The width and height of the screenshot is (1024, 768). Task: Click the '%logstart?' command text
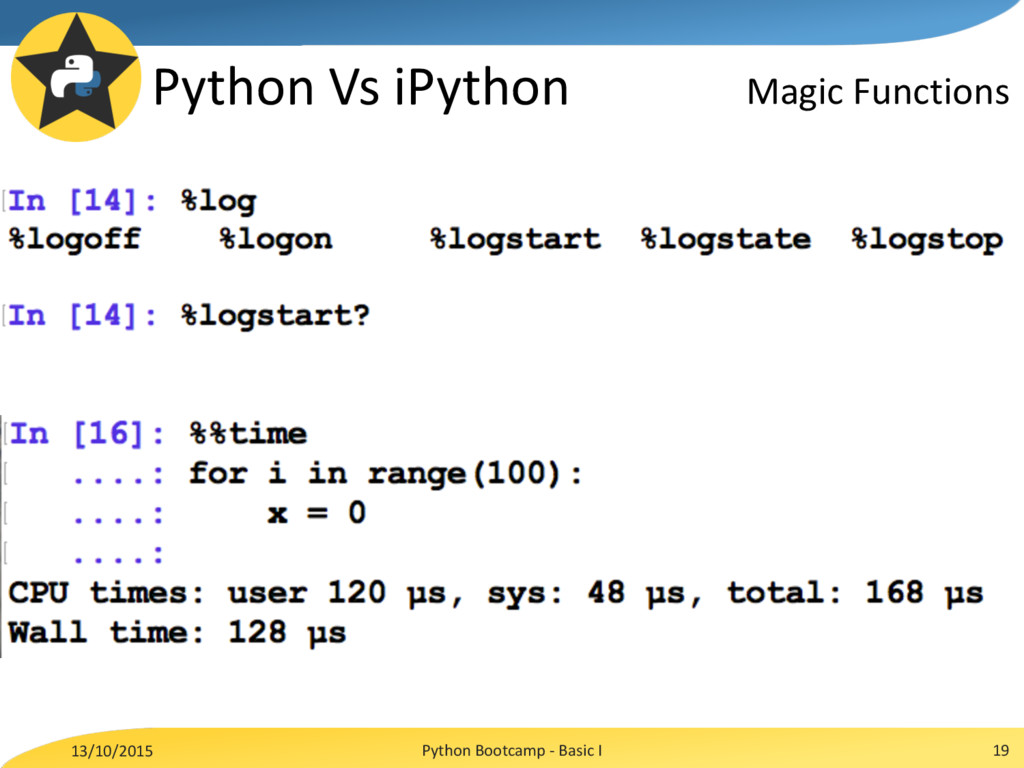pyautogui.click(x=275, y=316)
